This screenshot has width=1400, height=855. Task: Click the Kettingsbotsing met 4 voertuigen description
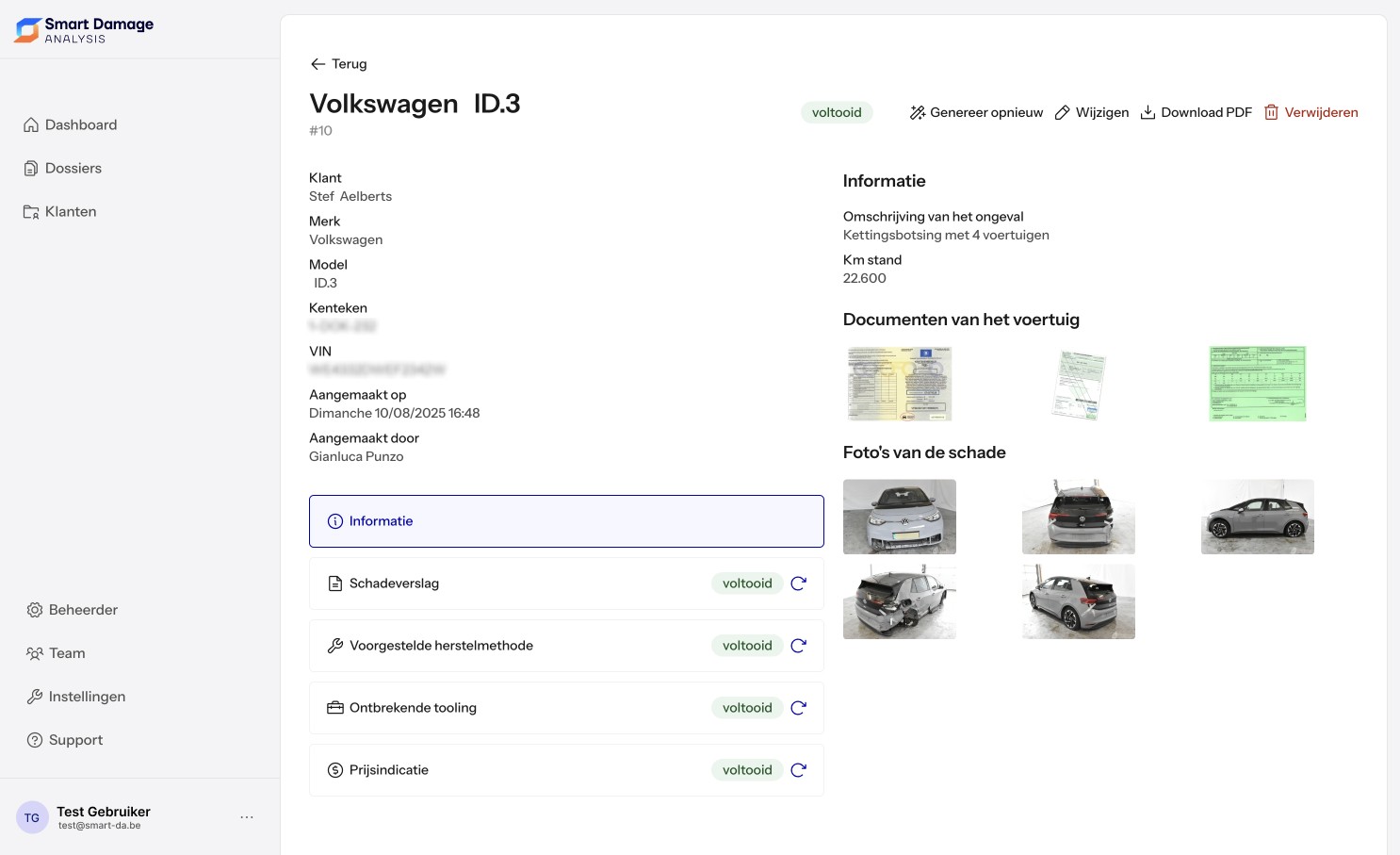click(x=946, y=235)
